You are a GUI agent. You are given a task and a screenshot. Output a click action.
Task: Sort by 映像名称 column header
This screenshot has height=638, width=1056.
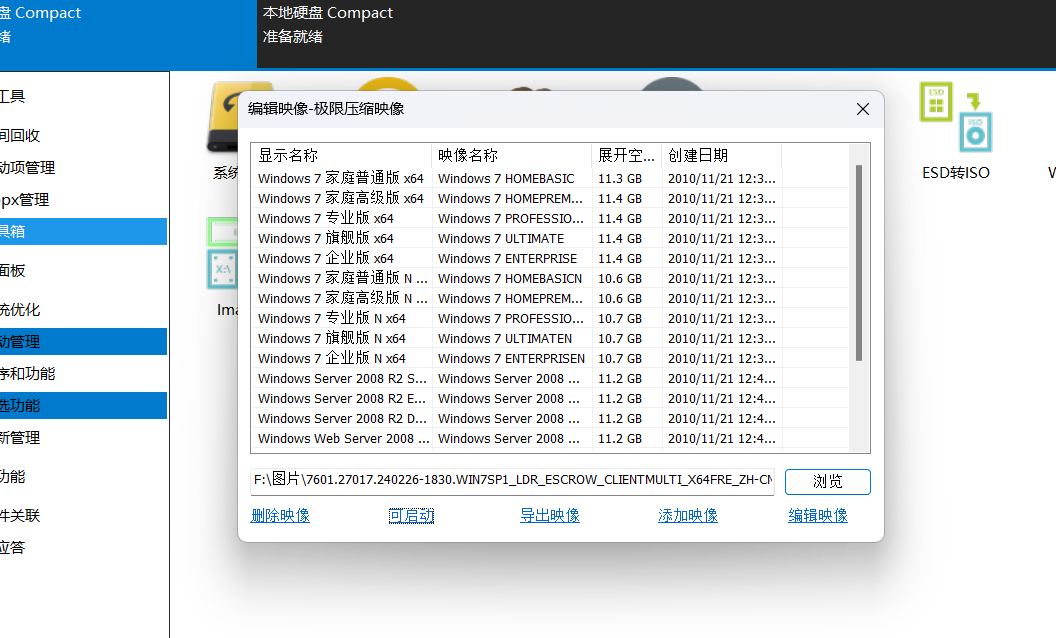(x=511, y=156)
